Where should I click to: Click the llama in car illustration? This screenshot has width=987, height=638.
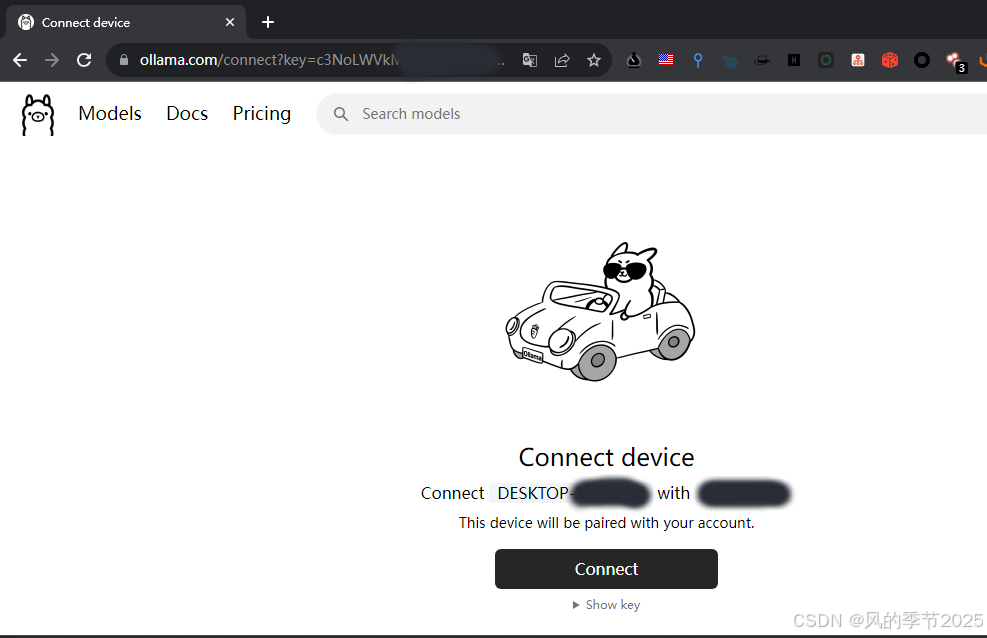coord(601,312)
